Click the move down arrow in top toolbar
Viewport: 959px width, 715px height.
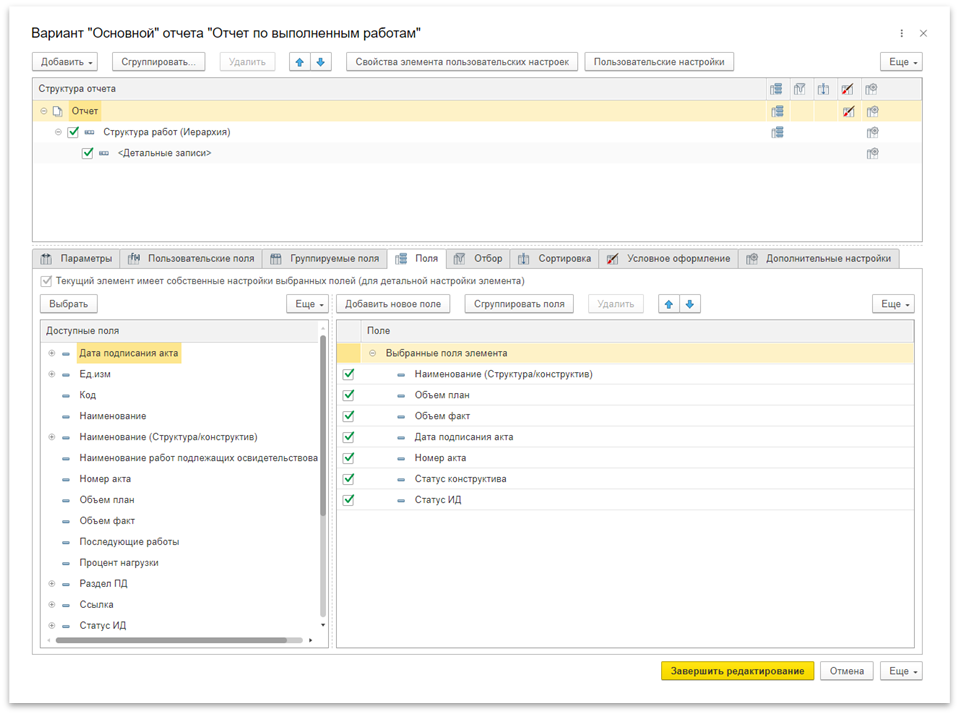click(320, 62)
